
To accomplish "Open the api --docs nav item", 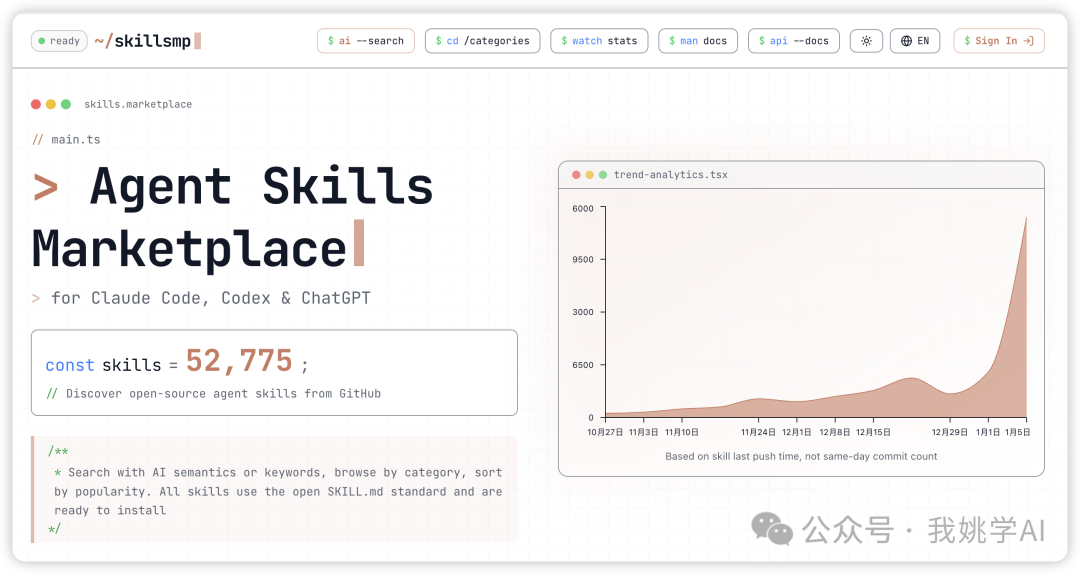I will pos(793,41).
